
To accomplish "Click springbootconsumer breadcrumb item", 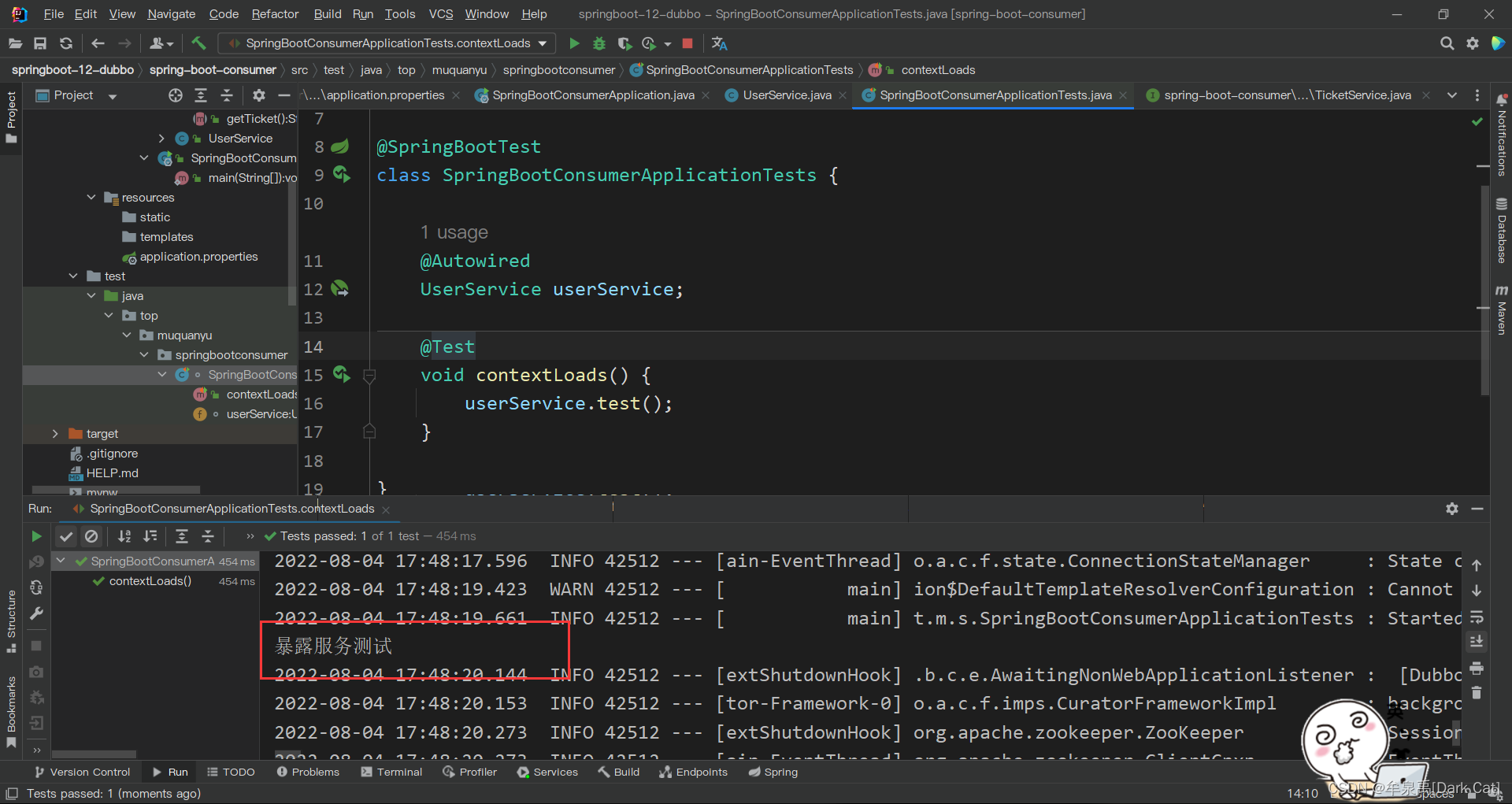I will tap(559, 70).
